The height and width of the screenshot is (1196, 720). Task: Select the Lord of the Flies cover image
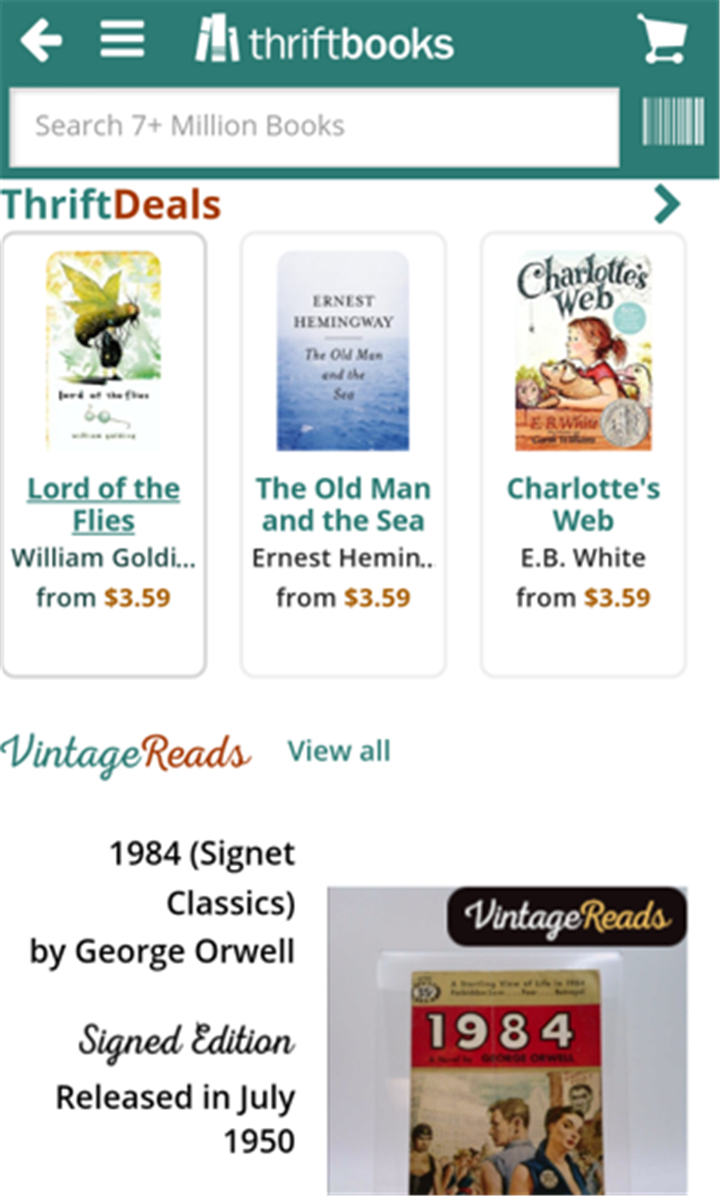tap(104, 350)
